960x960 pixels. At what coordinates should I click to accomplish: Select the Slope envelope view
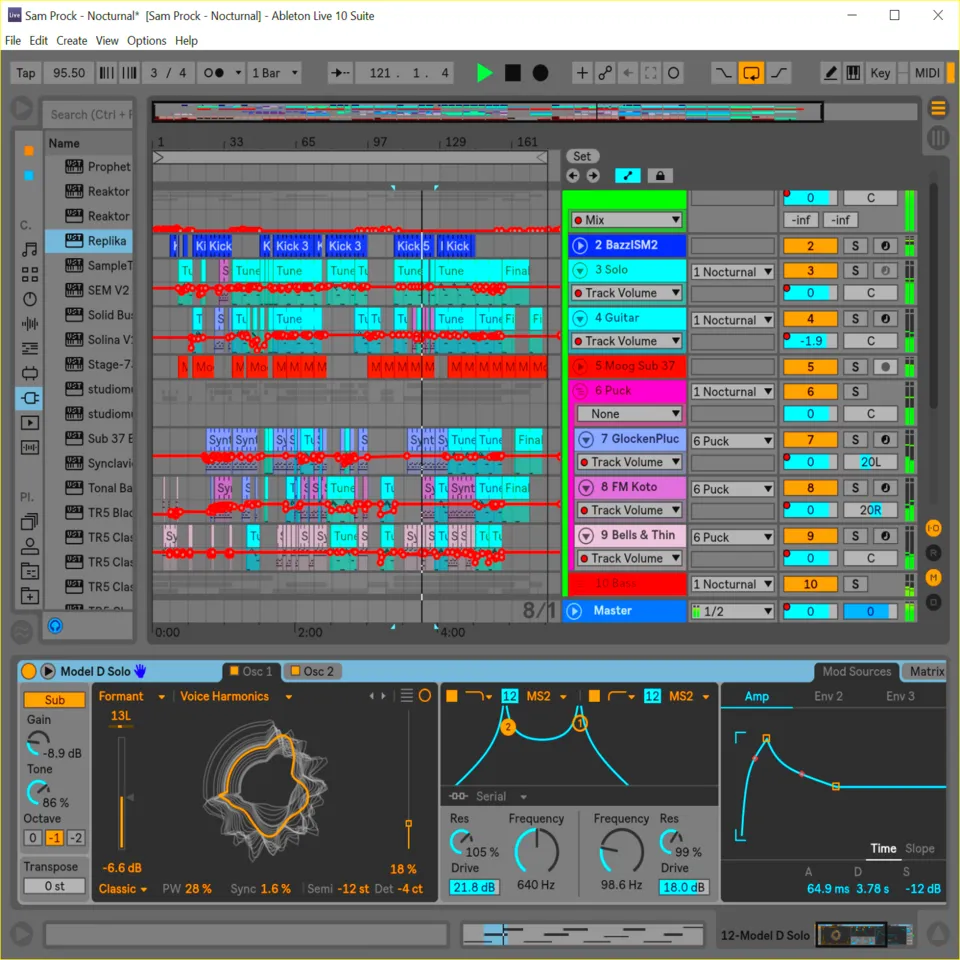(x=920, y=849)
